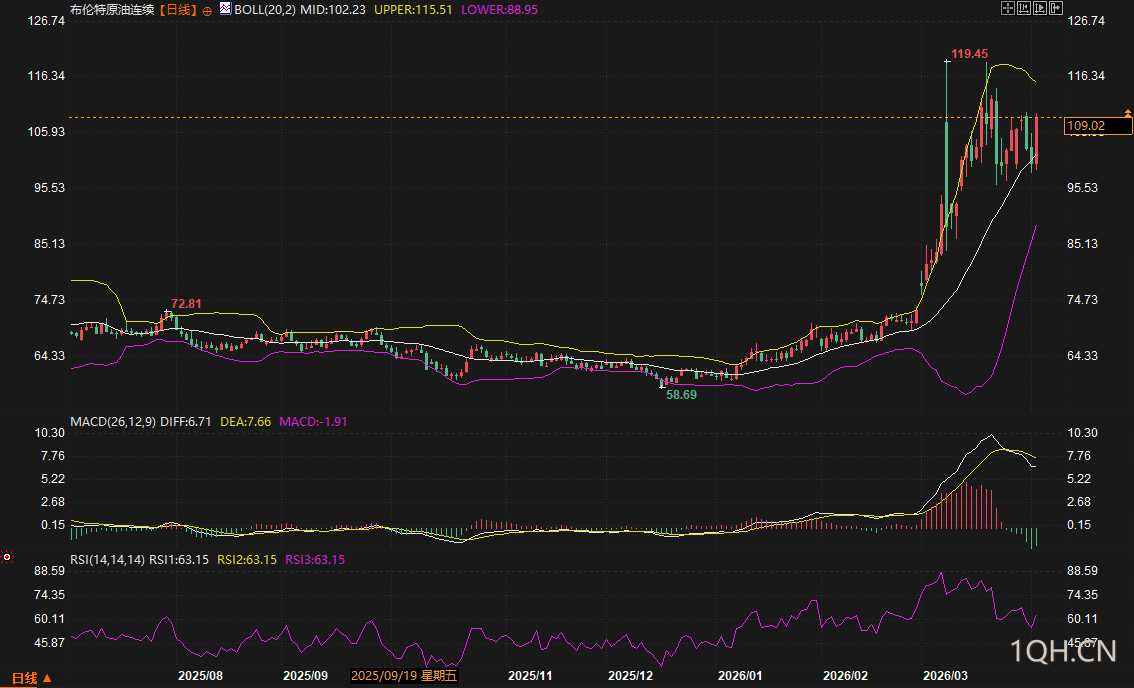Viewport: 1134px width, 688px height.
Task: Click the 119.45 high price marker
Action: pos(969,53)
